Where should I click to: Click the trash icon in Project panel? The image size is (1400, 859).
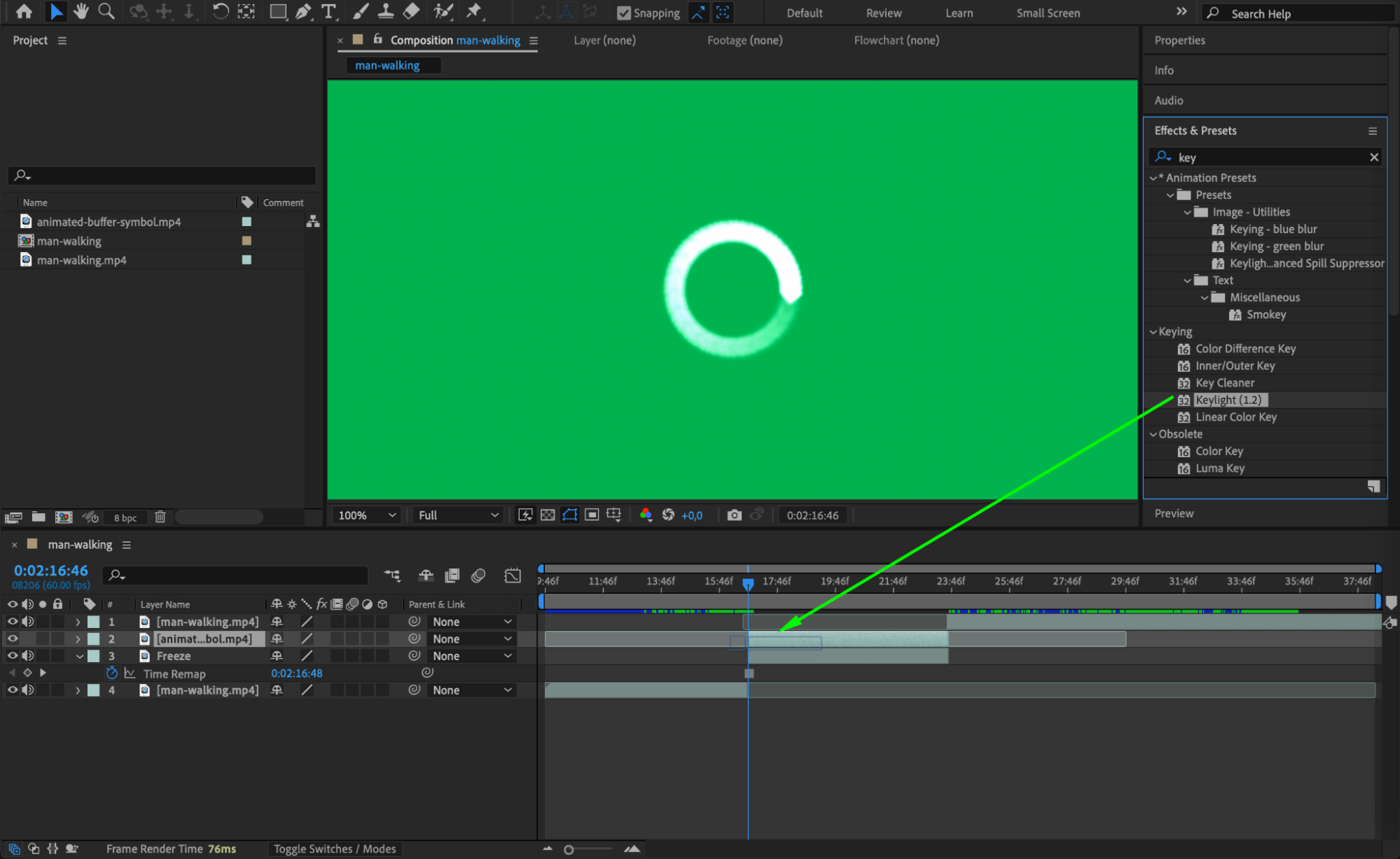click(x=160, y=517)
